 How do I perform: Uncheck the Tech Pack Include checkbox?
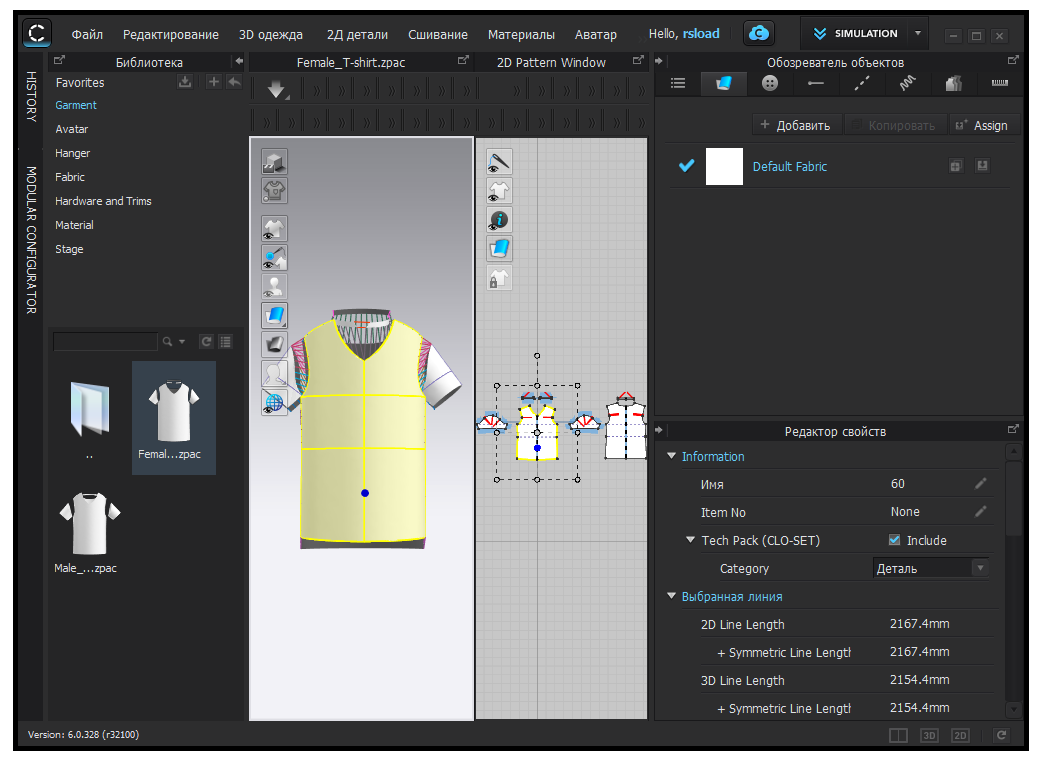(894, 540)
